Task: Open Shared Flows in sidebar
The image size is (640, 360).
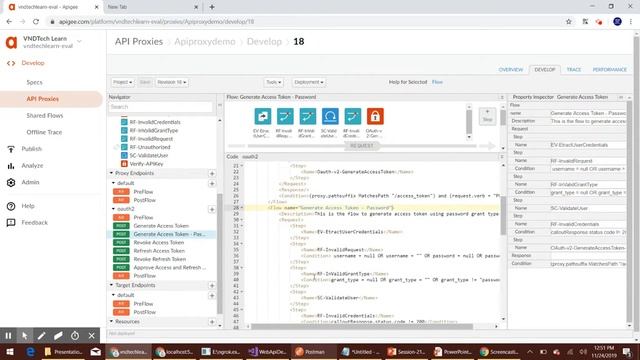Action: coord(45,116)
